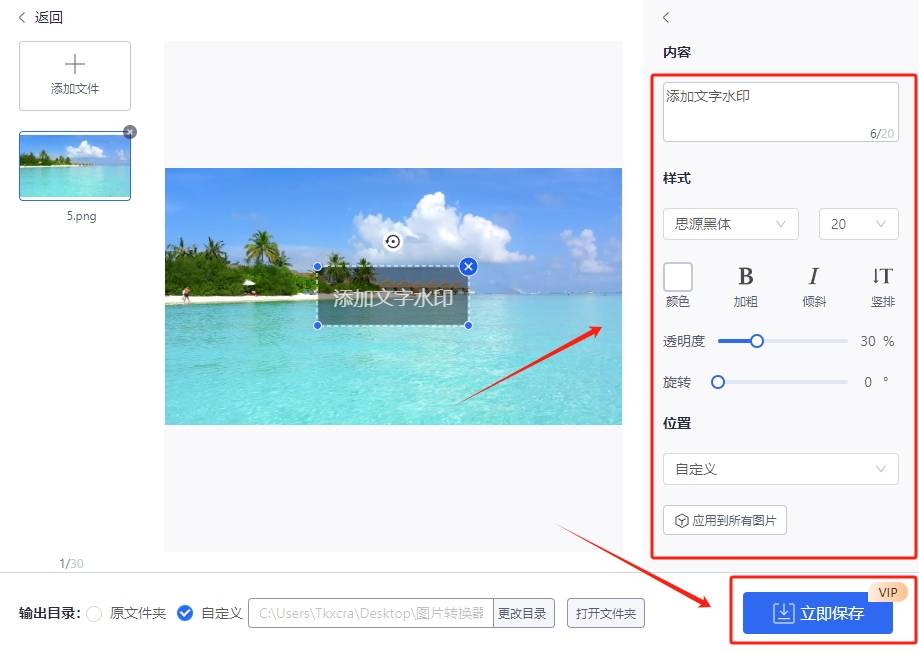Viewport: 919px width, 652px height.
Task: Remove 5.png via its corner delete icon
Action: [x=129, y=131]
